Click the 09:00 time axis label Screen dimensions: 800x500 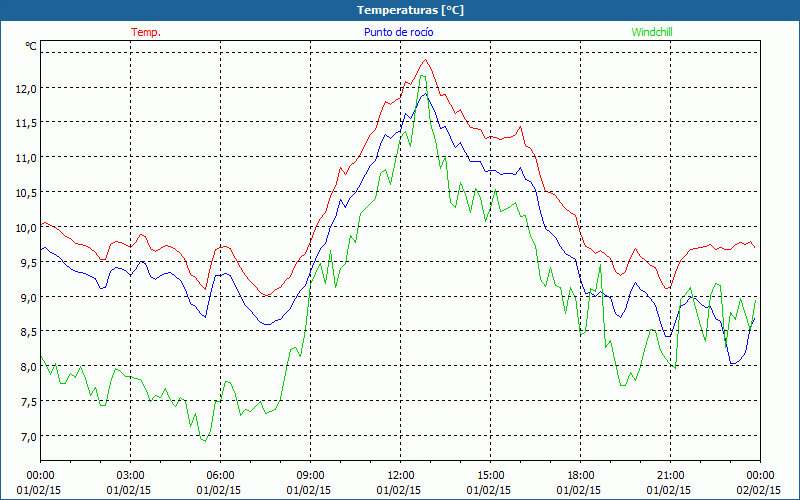(310, 476)
